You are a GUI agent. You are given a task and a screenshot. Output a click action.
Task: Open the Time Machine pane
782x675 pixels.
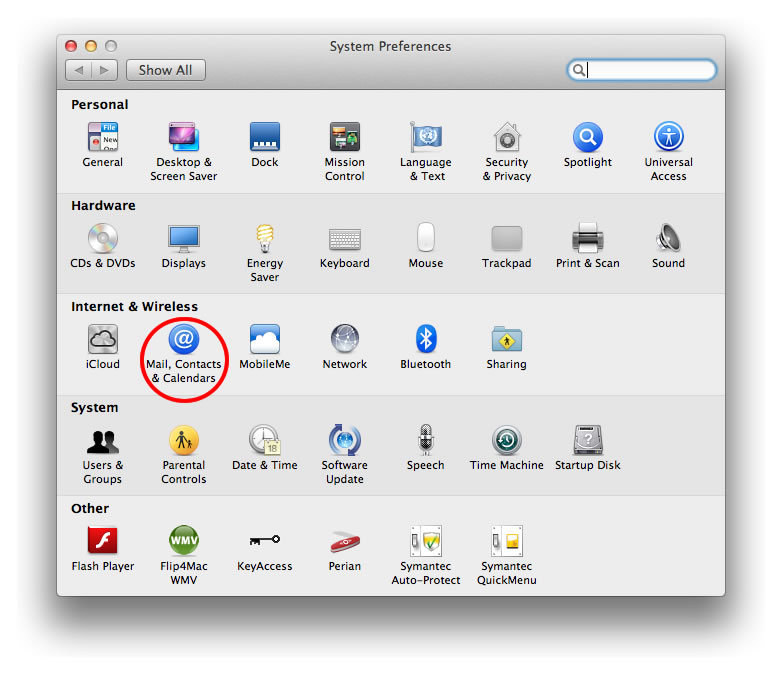coord(506,441)
